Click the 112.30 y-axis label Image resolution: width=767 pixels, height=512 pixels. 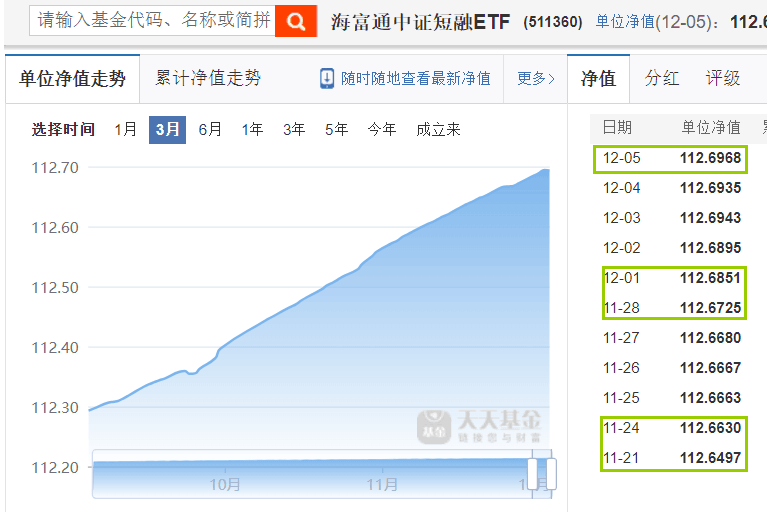point(55,407)
